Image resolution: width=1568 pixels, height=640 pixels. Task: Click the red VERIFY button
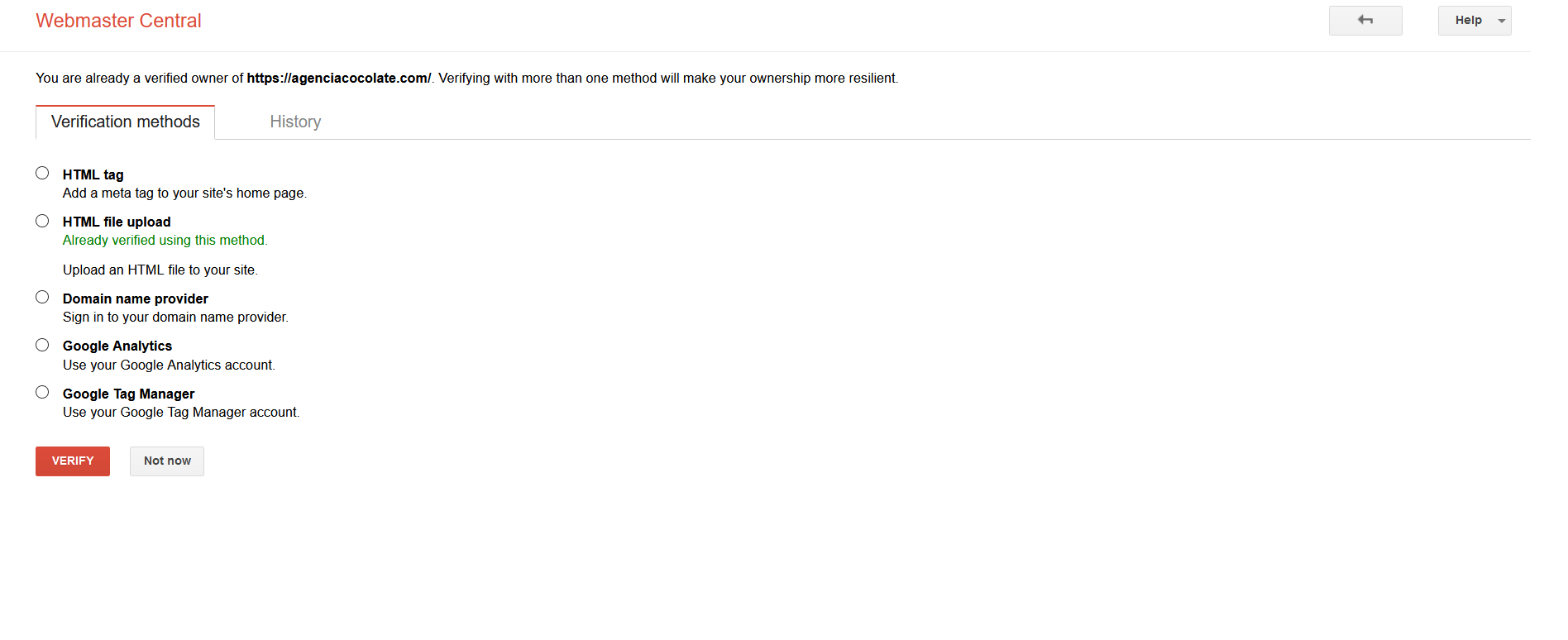coord(73,461)
